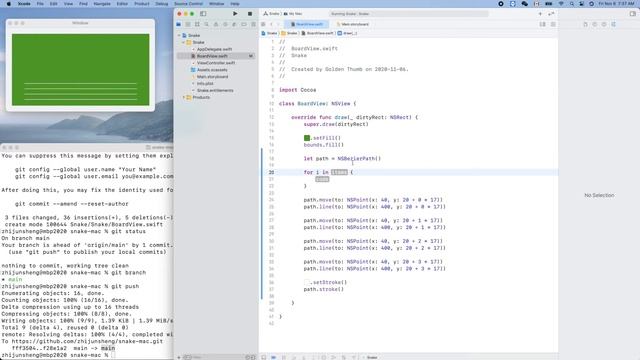Open the Navigate menu
This screenshot has height=360, width=640.
tap(102, 4)
